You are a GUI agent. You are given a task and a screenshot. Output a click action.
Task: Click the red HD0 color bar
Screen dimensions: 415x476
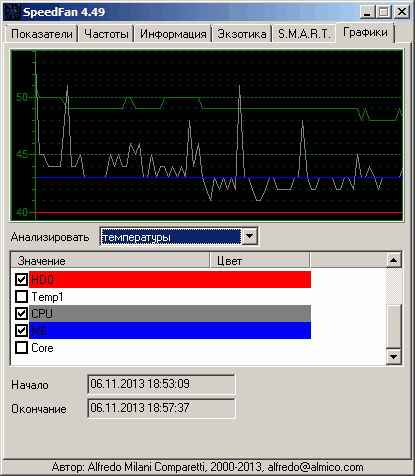point(170,279)
